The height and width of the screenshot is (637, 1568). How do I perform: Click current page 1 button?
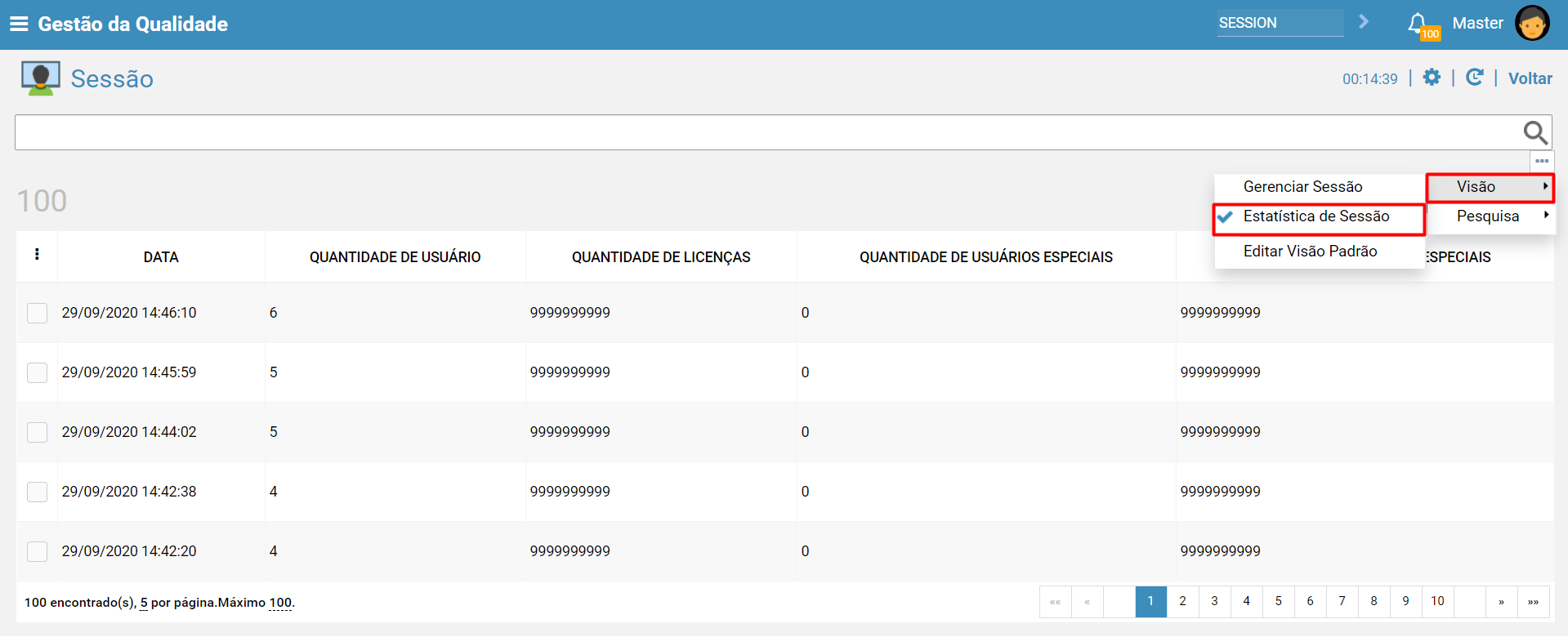pos(1150,601)
